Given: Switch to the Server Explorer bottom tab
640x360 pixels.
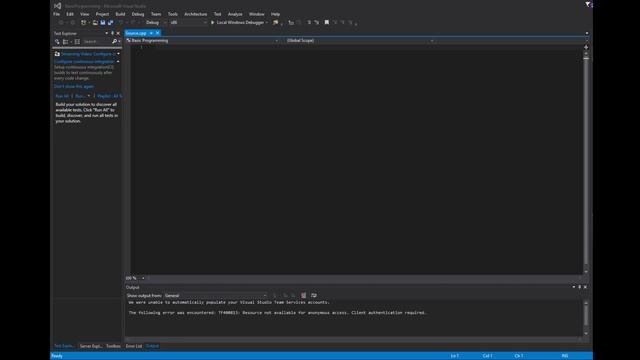Looking at the screenshot, I should click(x=91, y=346).
